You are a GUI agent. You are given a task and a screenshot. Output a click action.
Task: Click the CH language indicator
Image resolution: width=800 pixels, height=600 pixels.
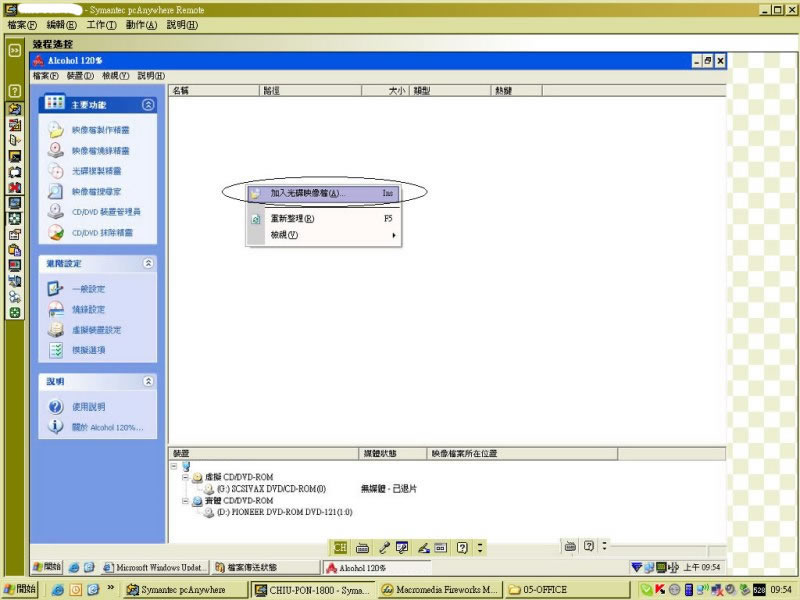coord(340,548)
